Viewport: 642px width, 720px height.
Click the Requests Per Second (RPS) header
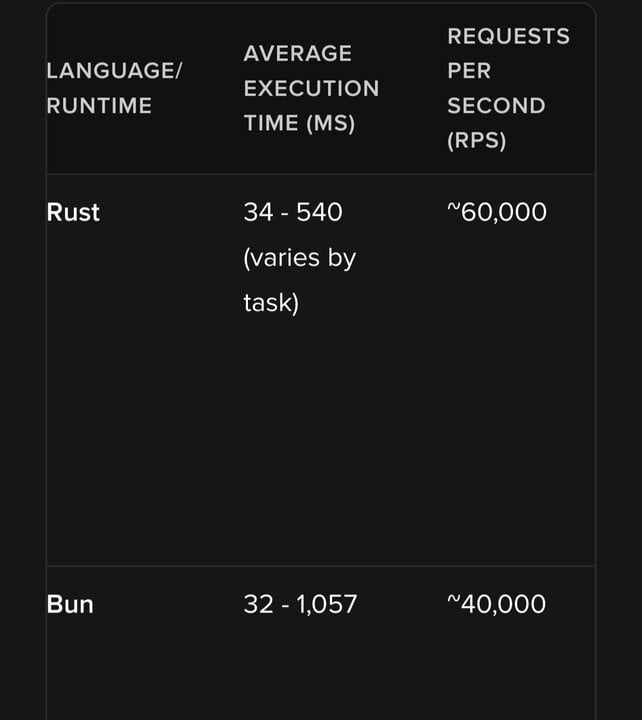coord(508,88)
